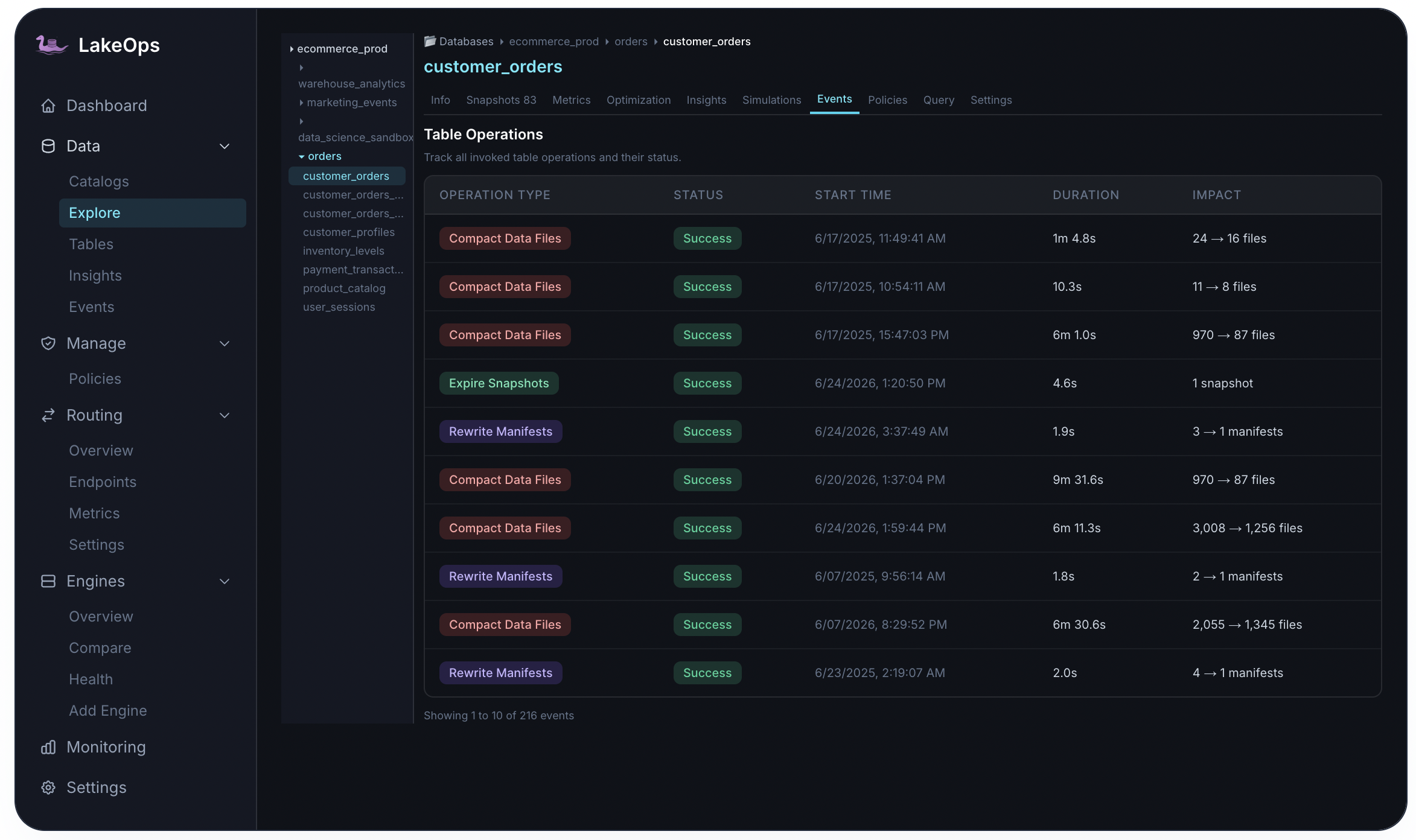Select user_sessions in the table tree
The image size is (1416, 840).
(339, 307)
